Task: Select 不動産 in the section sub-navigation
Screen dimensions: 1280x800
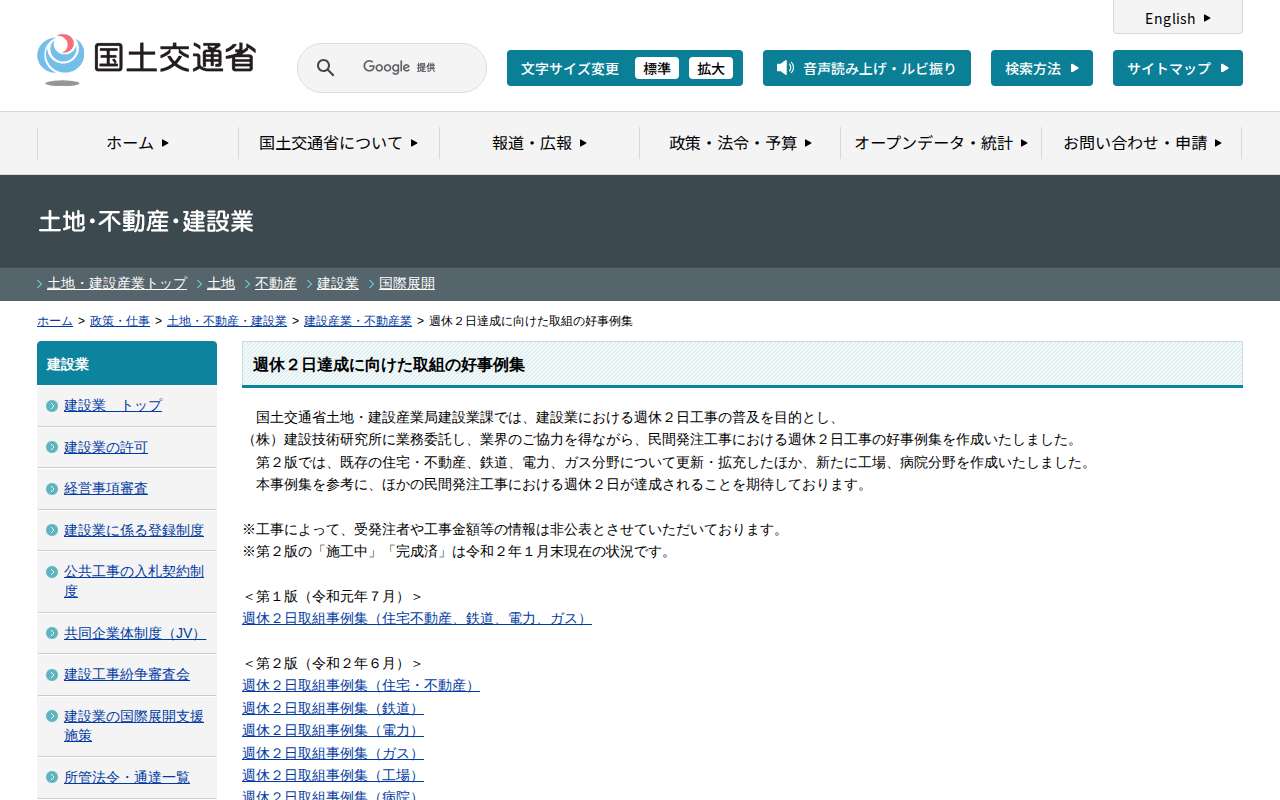Action: point(276,283)
